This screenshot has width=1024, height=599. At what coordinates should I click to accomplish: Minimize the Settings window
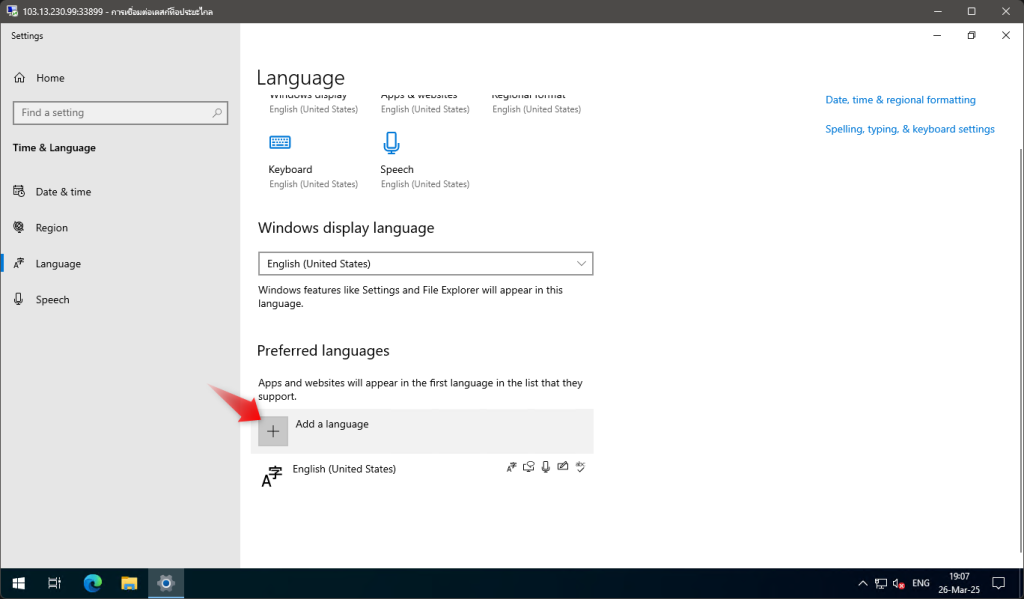pos(937,35)
